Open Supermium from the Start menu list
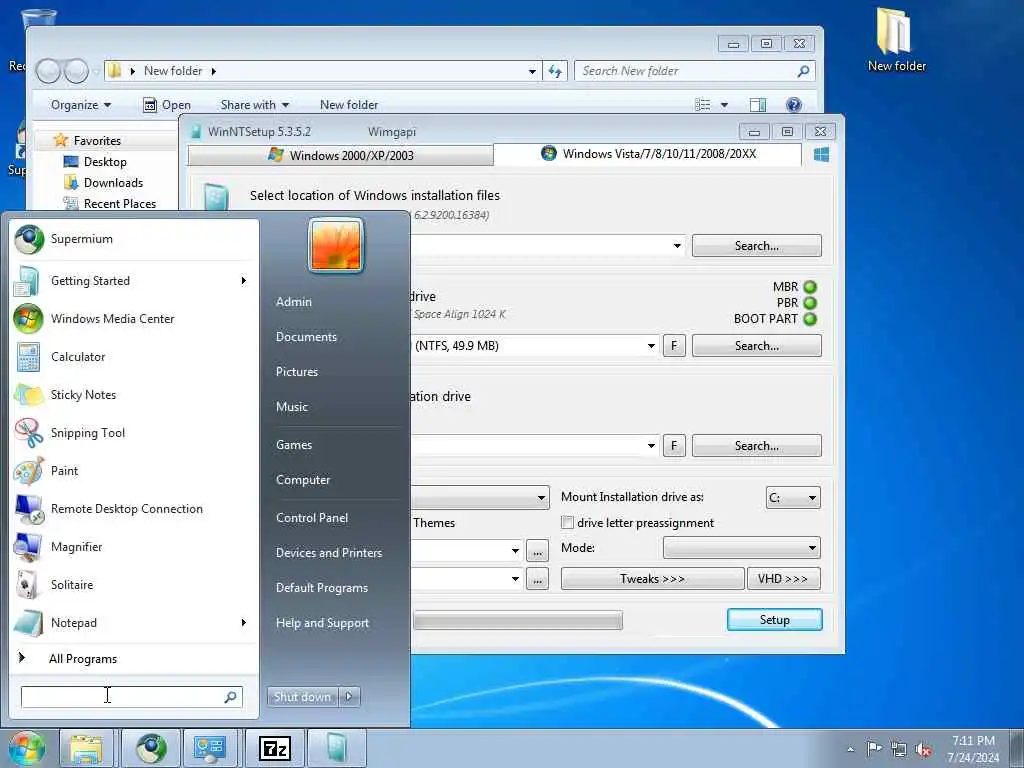Image resolution: width=1024 pixels, height=768 pixels. [134, 239]
